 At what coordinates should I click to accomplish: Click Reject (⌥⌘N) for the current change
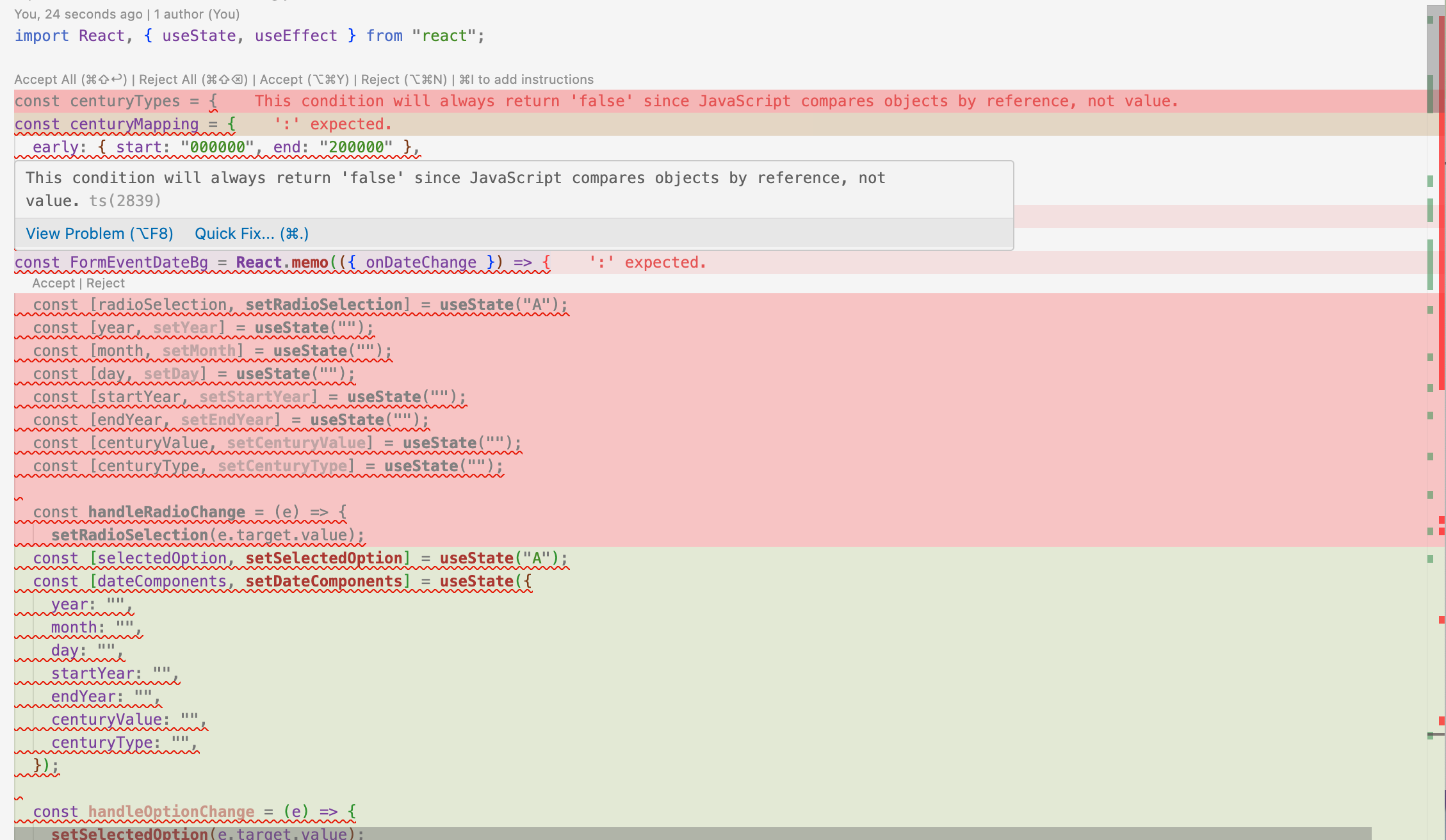[x=403, y=79]
